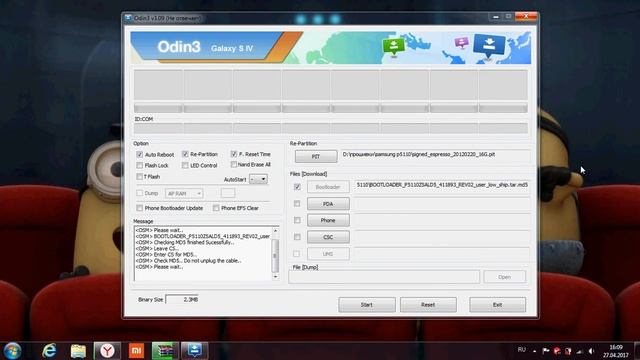Click the PDA file path field
Image resolution: width=640 pixels, height=360 pixels.
(x=442, y=204)
